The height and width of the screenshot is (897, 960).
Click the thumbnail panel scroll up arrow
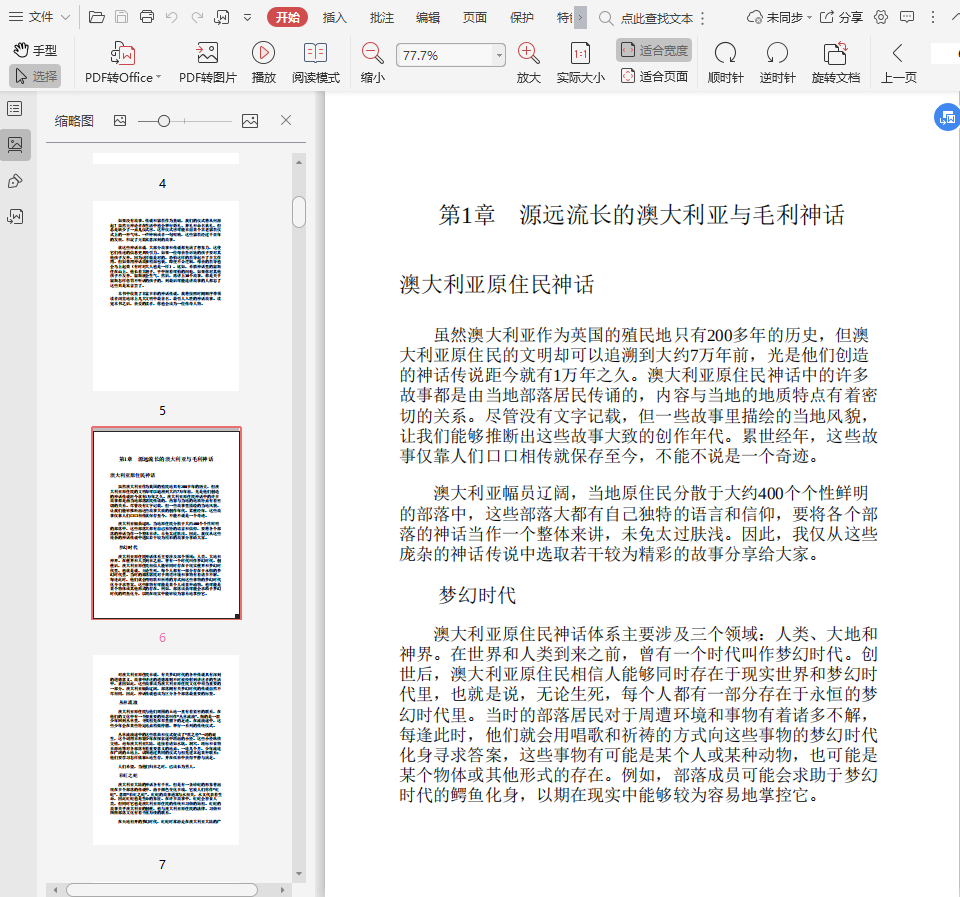(x=299, y=162)
